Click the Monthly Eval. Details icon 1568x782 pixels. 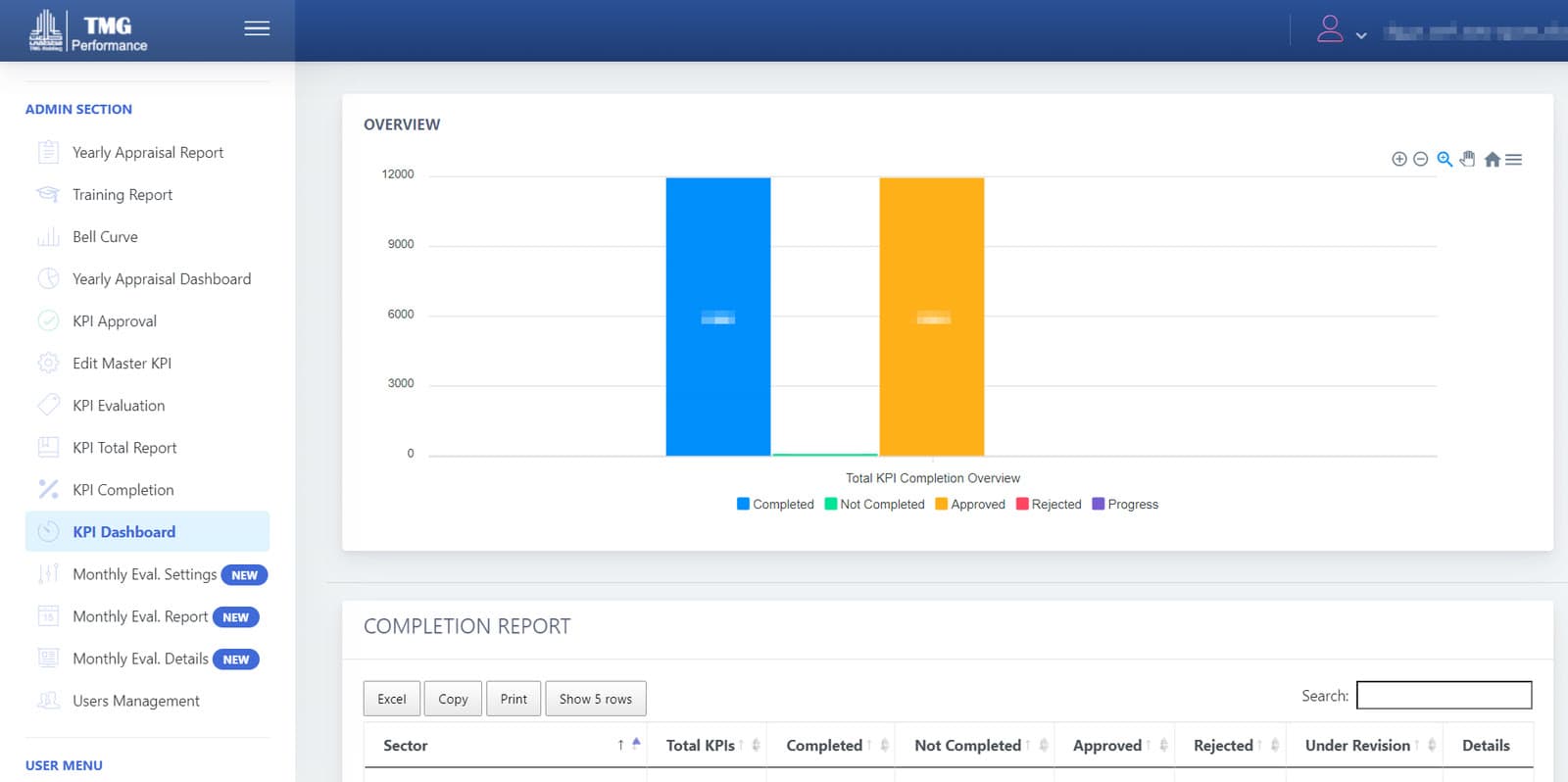tap(48, 658)
